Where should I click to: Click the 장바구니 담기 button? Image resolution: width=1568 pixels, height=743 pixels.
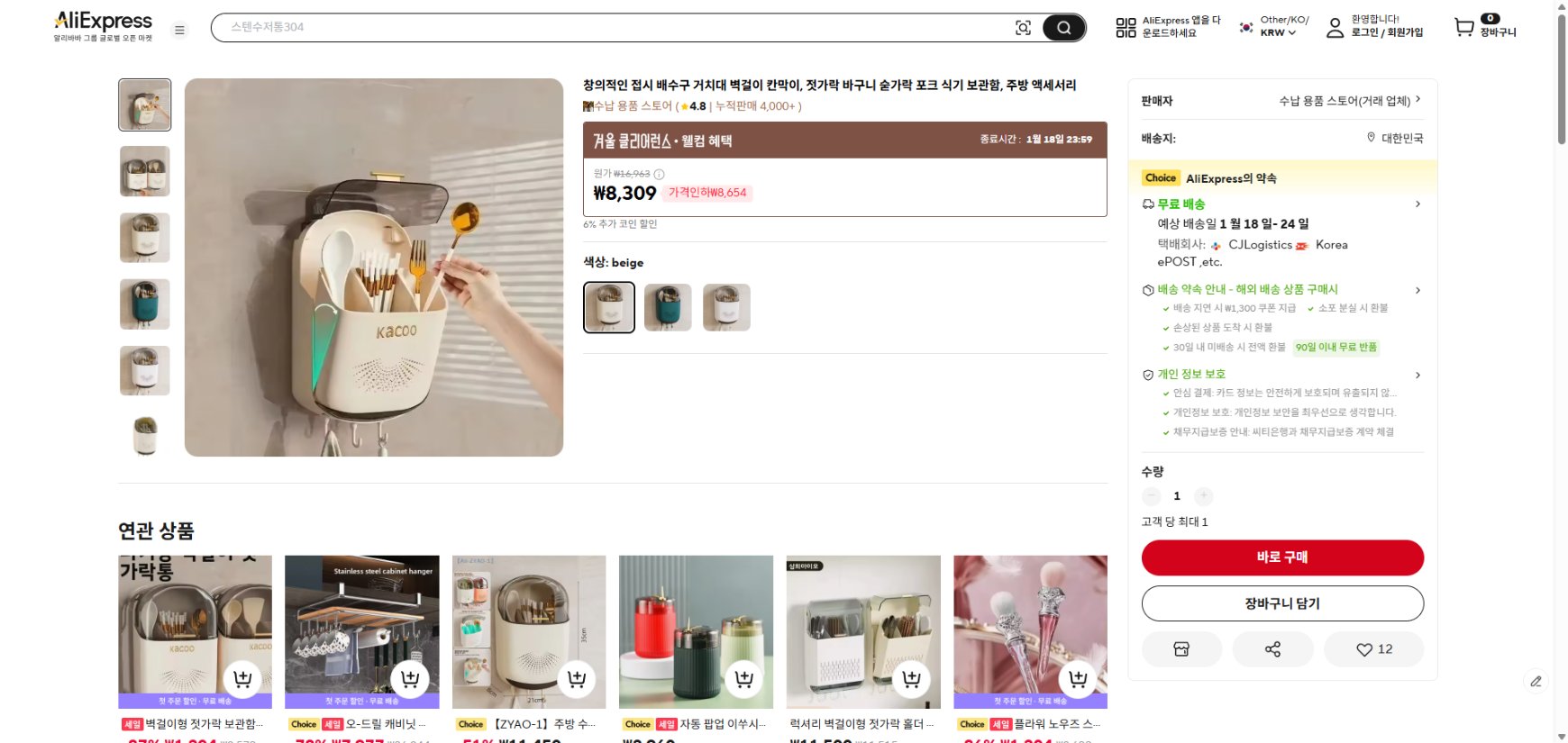(x=1282, y=603)
